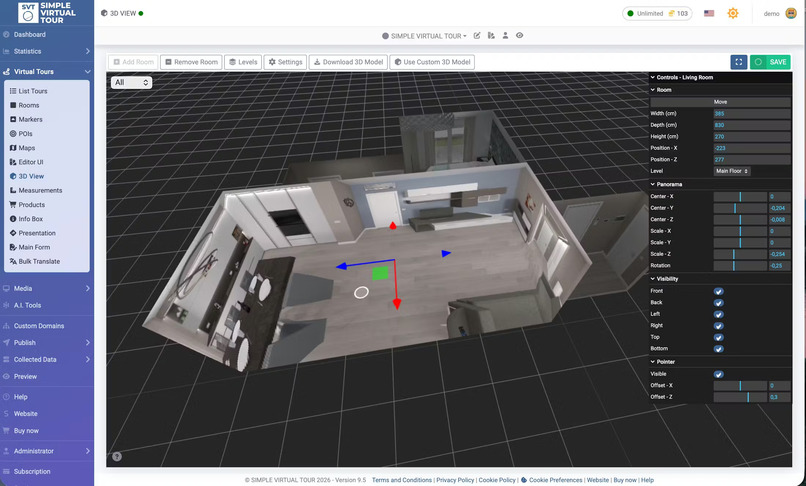
Task: Open the 3D view Settings button
Action: pos(285,62)
